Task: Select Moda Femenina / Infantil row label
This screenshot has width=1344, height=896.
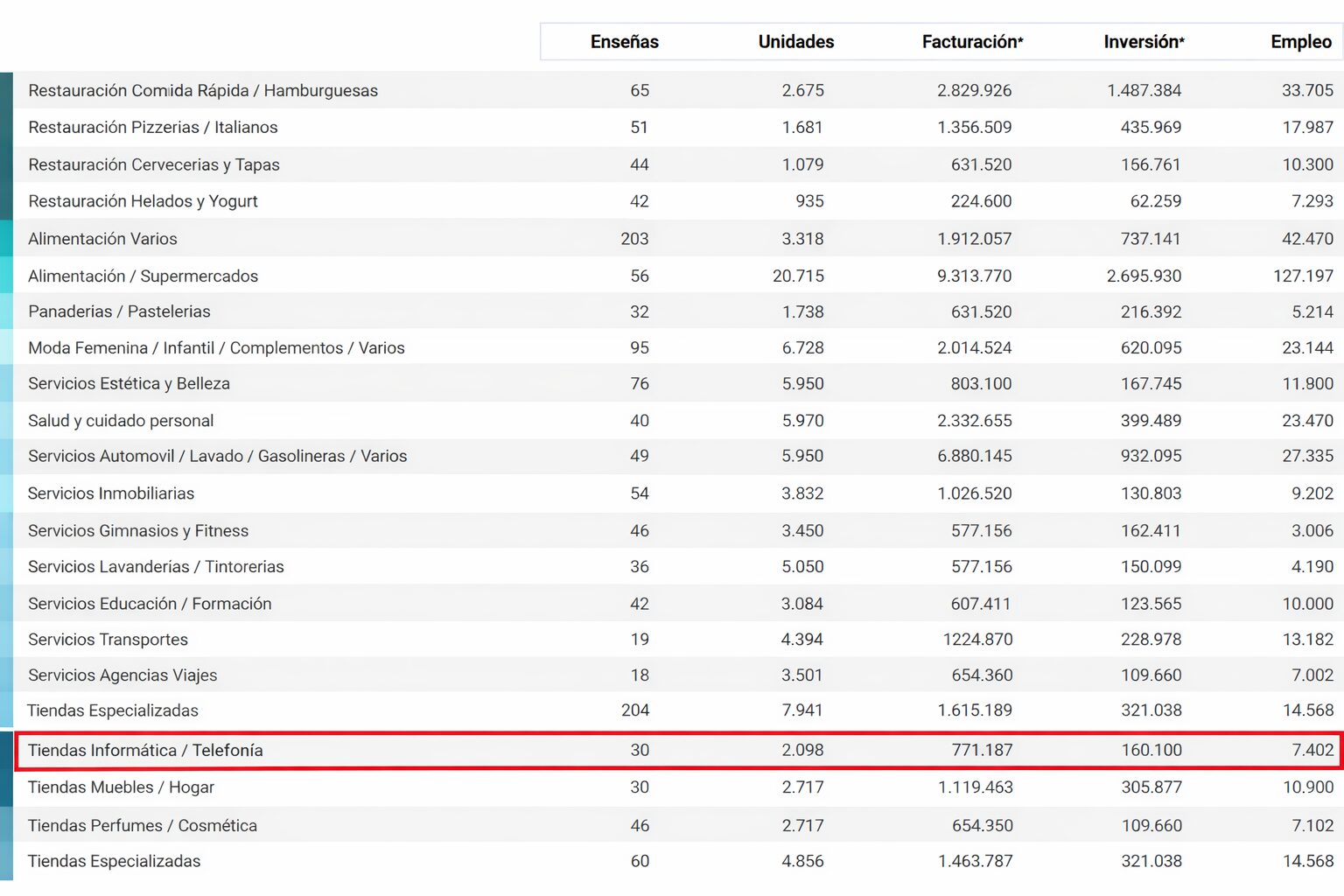Action: point(216,348)
